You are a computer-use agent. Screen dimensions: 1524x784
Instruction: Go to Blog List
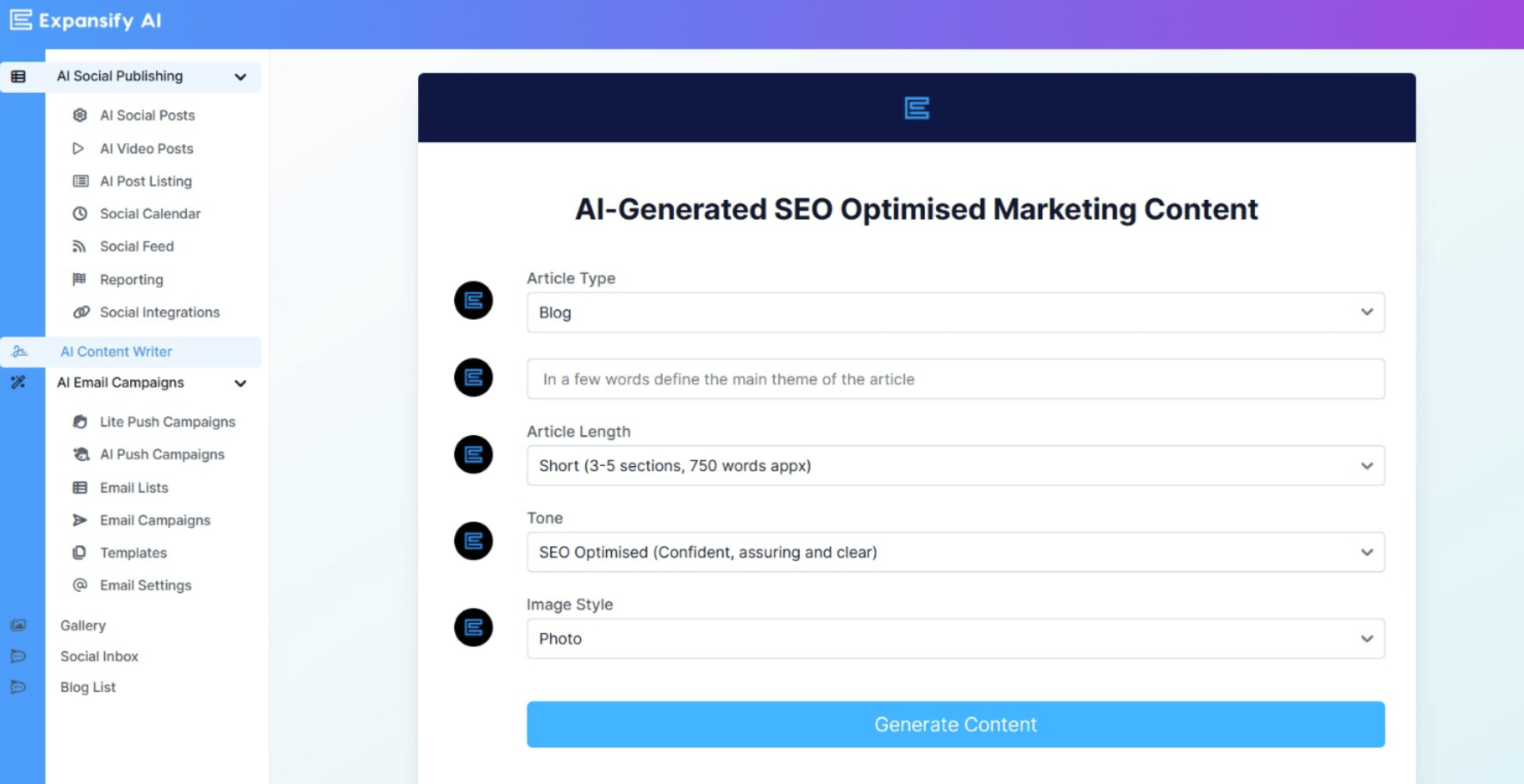tap(87, 687)
